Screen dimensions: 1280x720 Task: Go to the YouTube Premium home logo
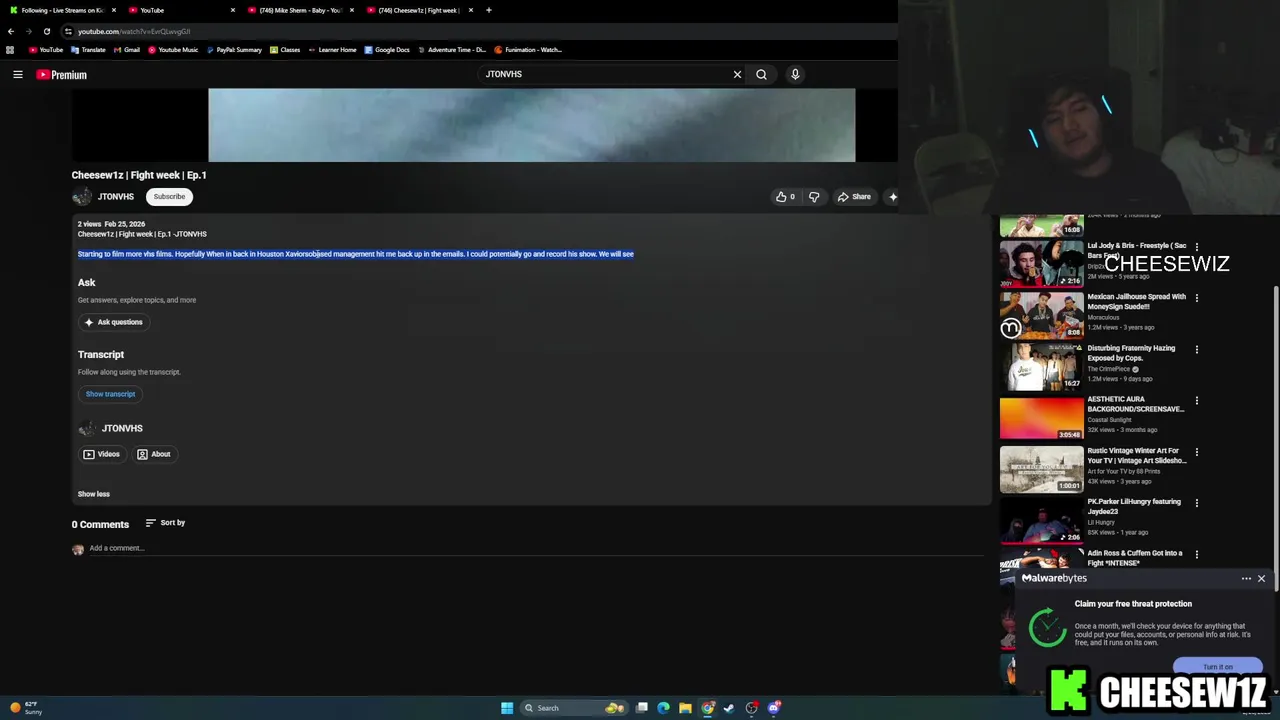point(62,74)
